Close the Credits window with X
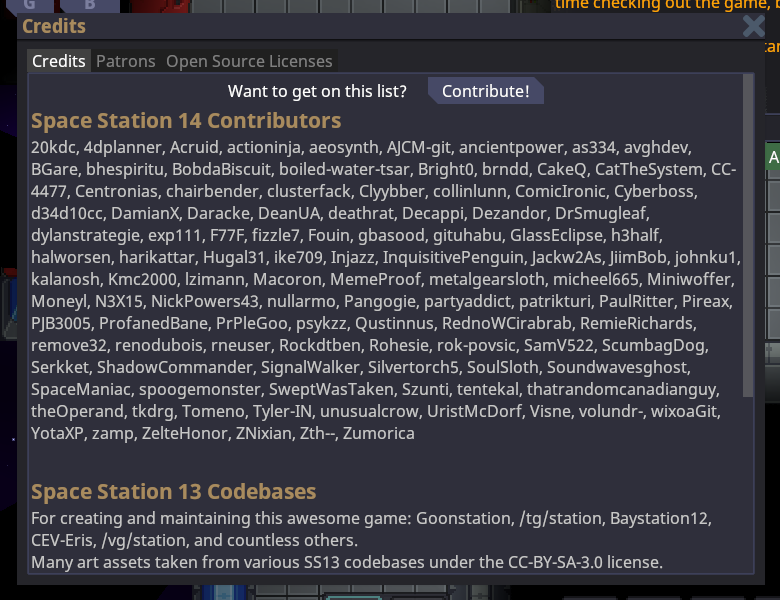This screenshot has width=780, height=600. (x=754, y=26)
